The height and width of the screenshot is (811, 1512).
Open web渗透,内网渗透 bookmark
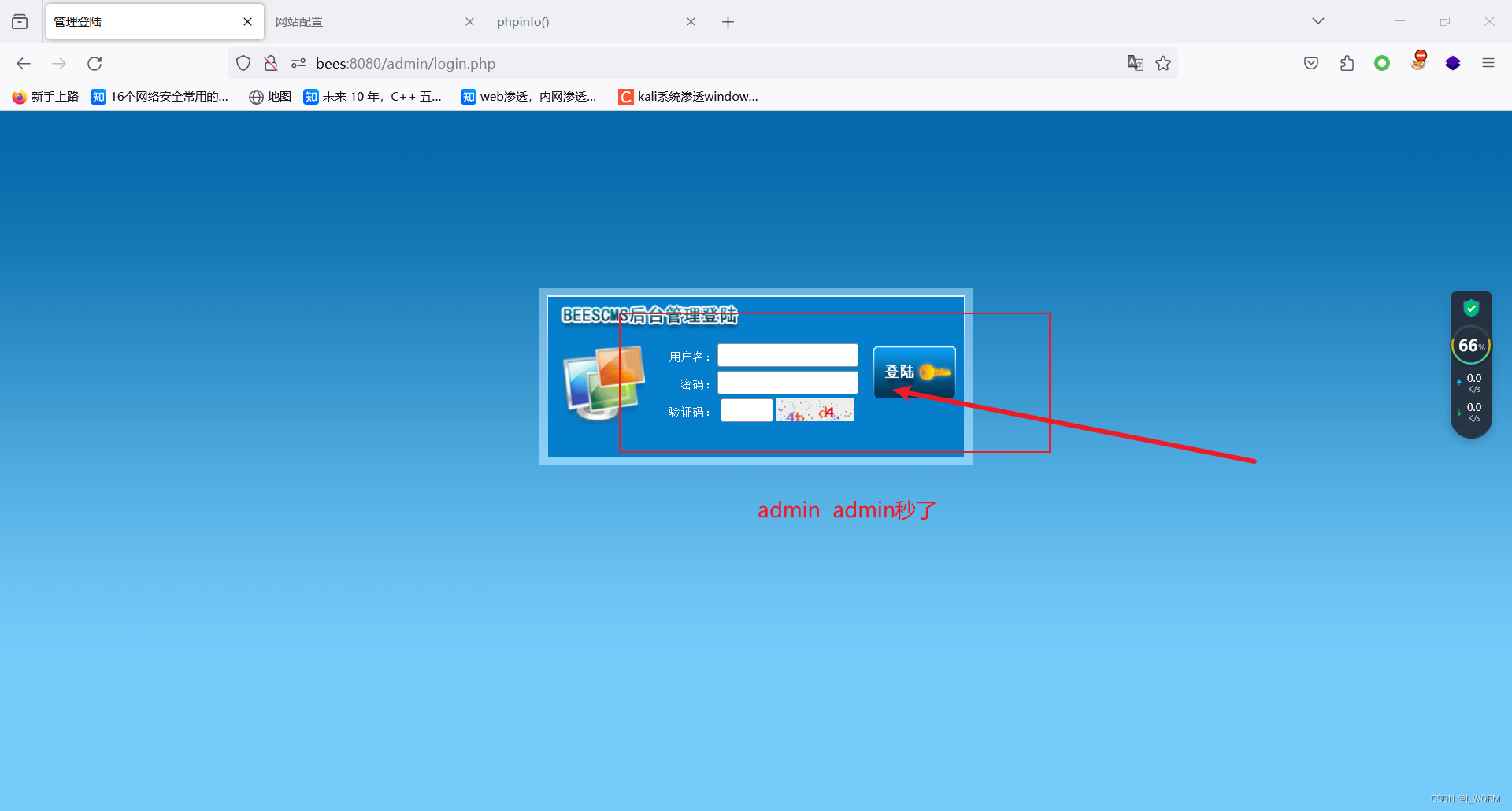pos(529,97)
